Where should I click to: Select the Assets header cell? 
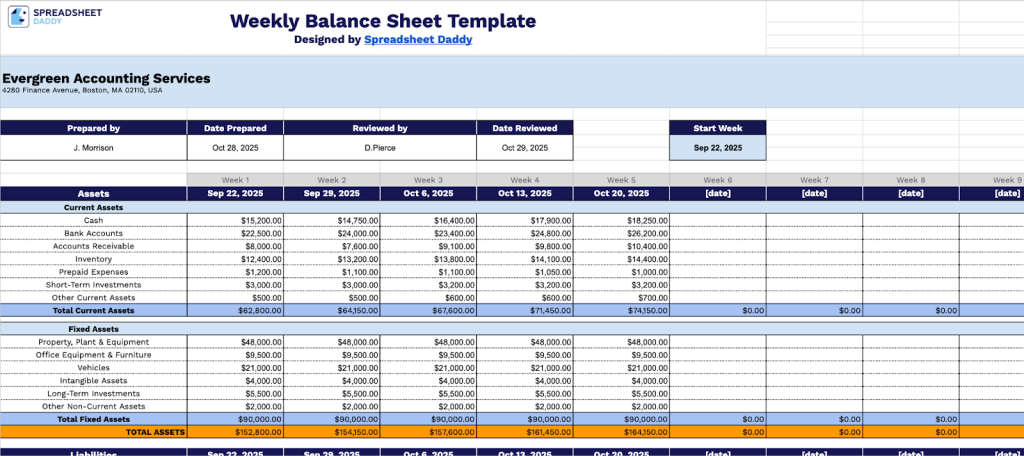pyautogui.click(x=93, y=193)
